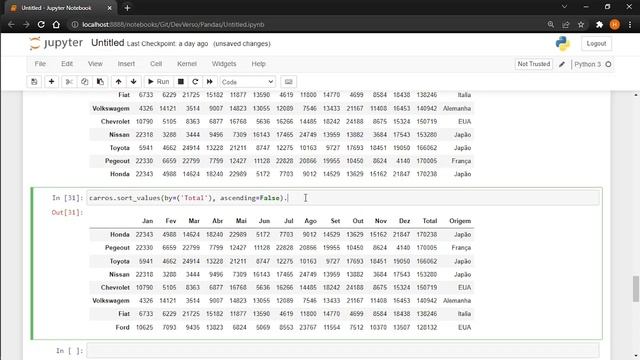The width and height of the screenshot is (640, 360).
Task: View site information icon in address bar
Action: tap(75, 24)
